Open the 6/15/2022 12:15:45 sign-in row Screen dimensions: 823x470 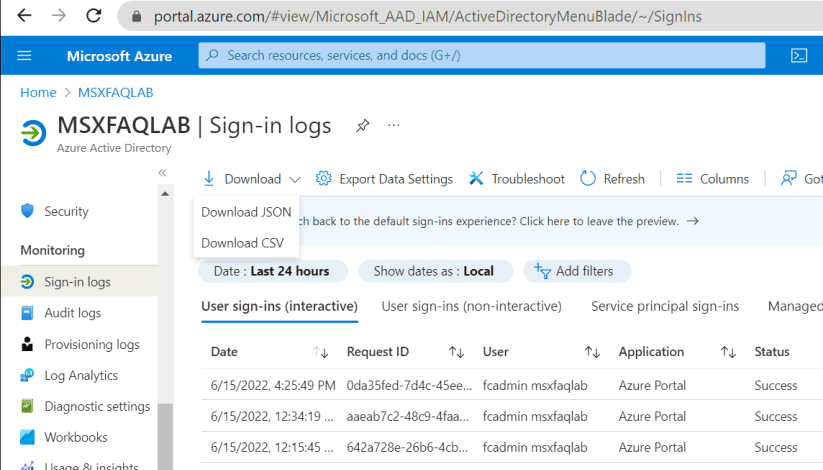click(512, 447)
